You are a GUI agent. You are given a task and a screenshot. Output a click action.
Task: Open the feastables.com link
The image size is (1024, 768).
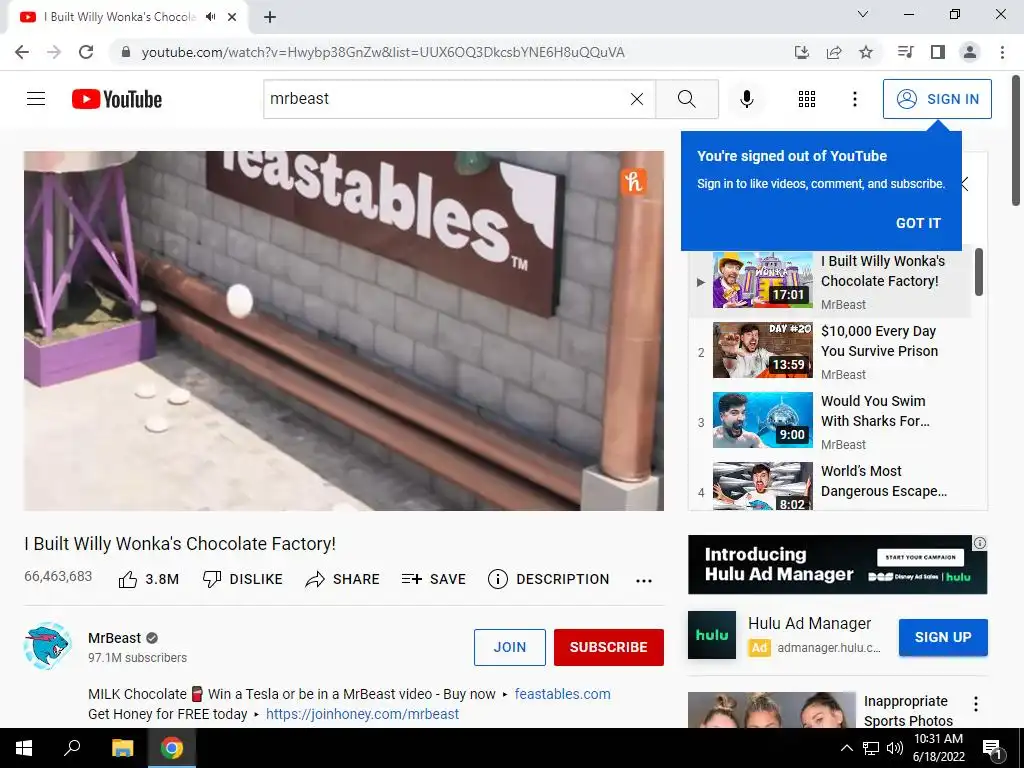tap(562, 694)
